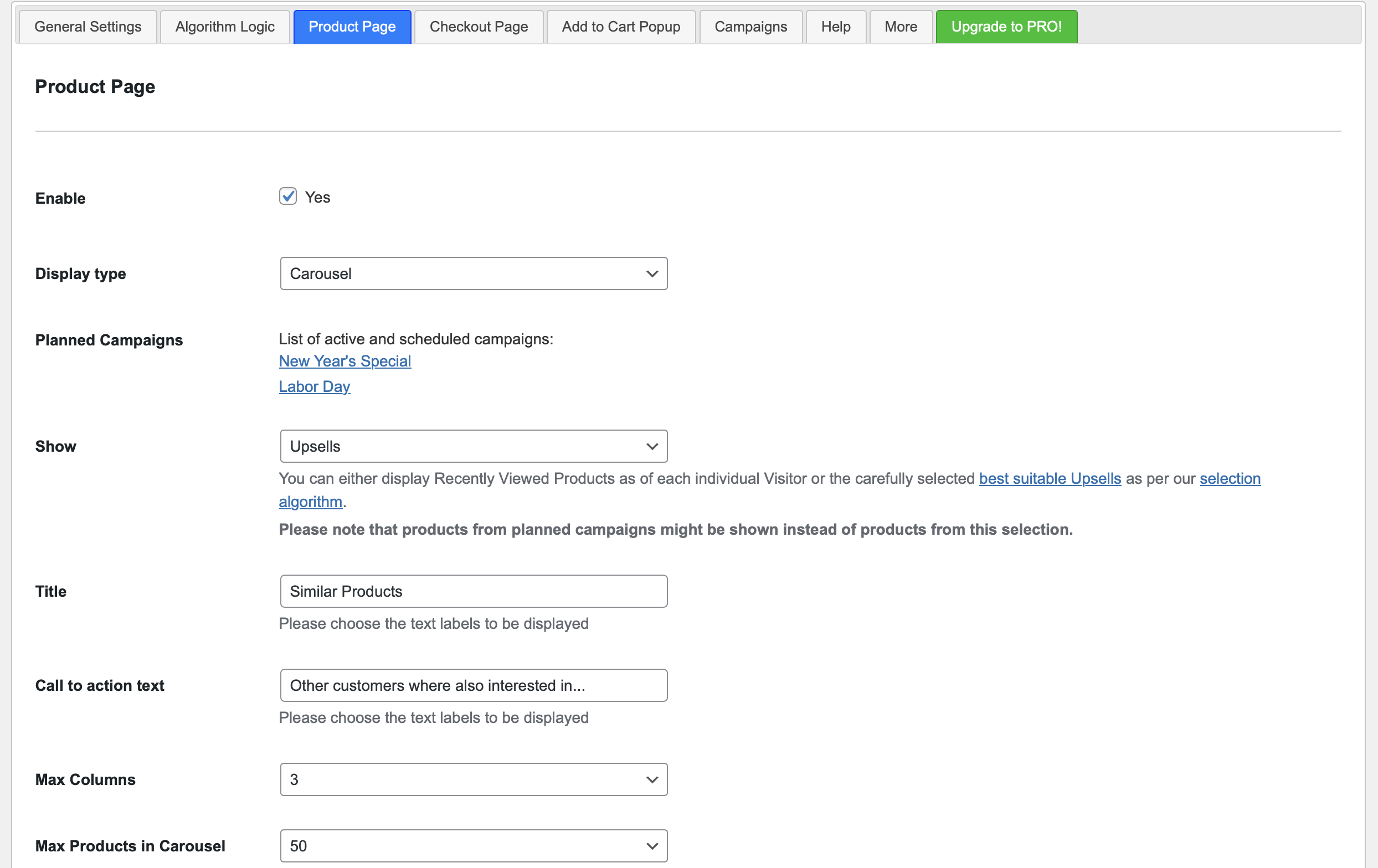Click the best suitable Upsells link
1378x868 pixels.
point(1050,479)
